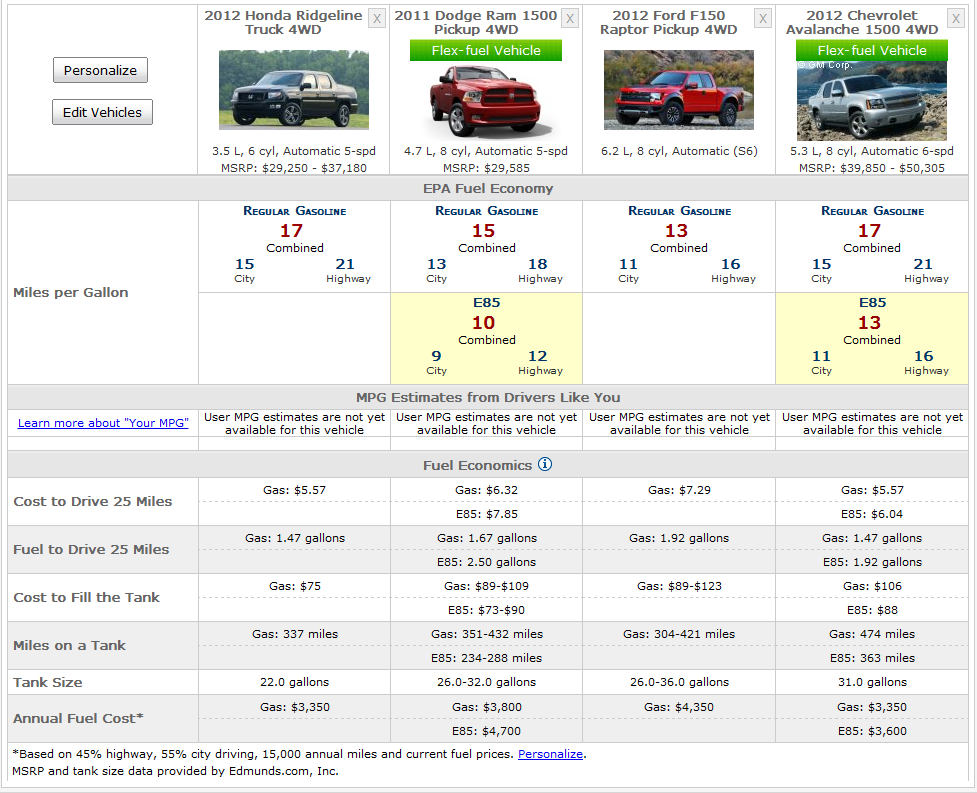Click the E85: $4,700 annual cost
977x793 pixels.
tap(486, 731)
